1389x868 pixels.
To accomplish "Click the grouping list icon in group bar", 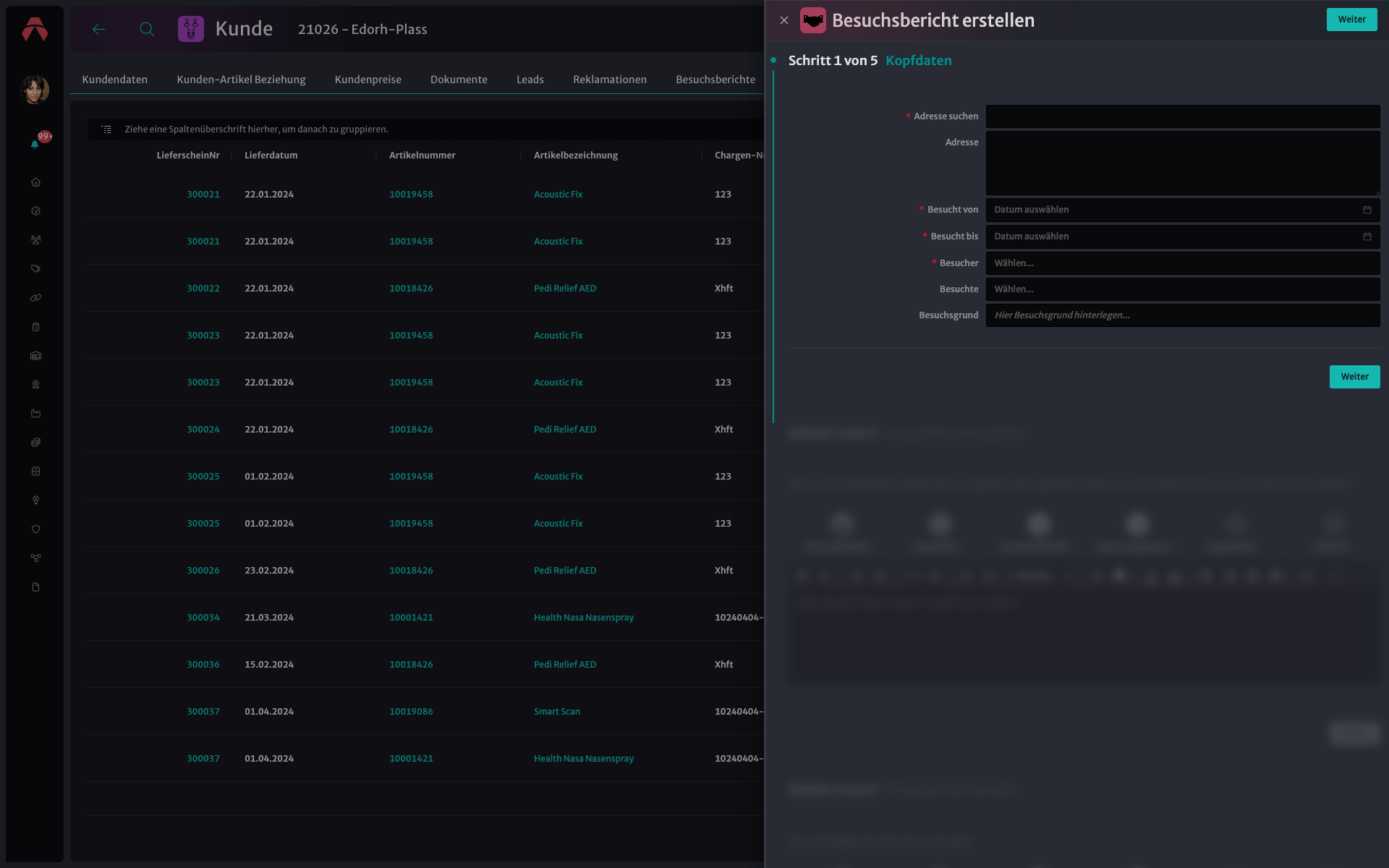I will (106, 129).
